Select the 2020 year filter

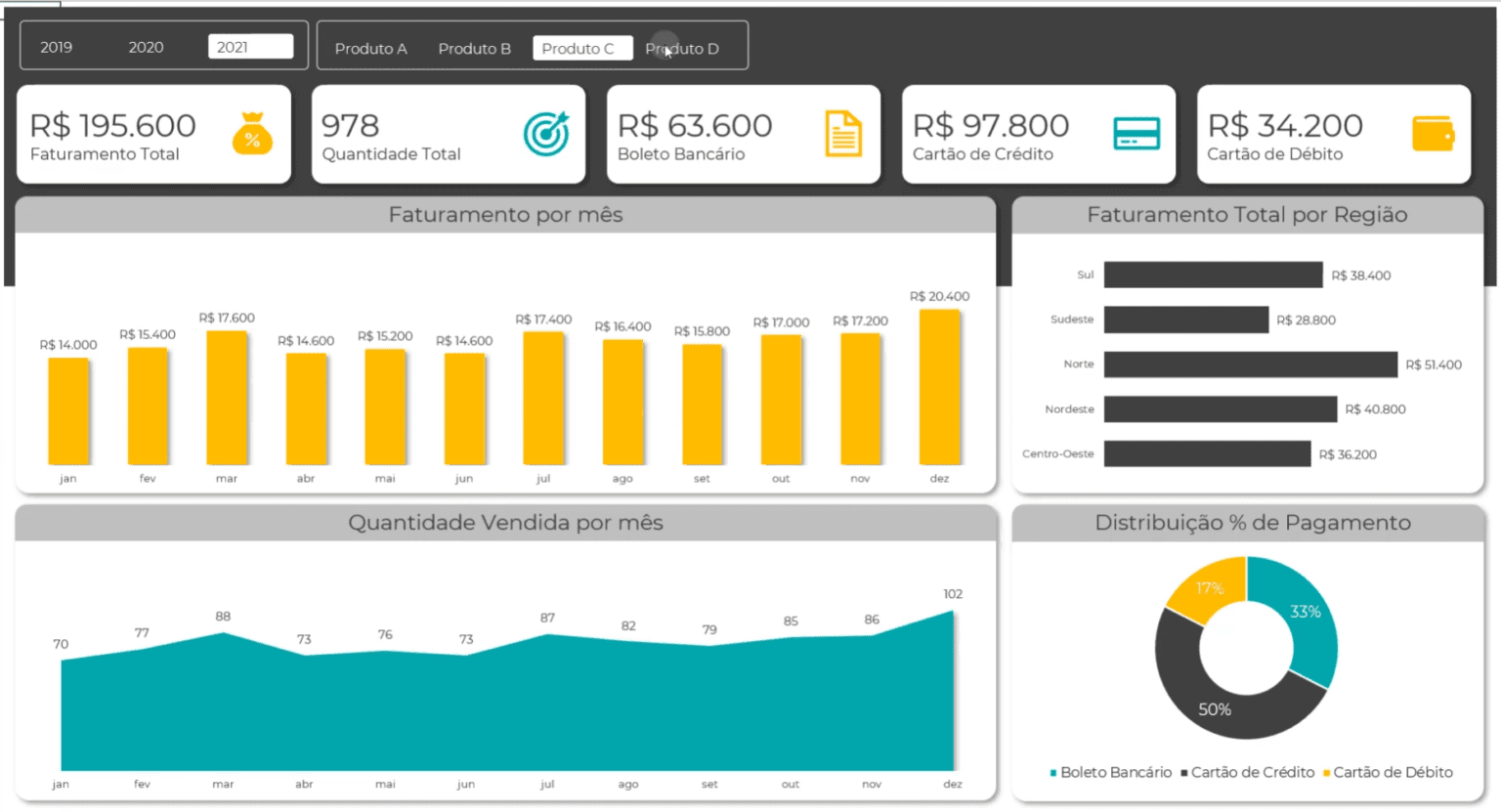tap(147, 46)
